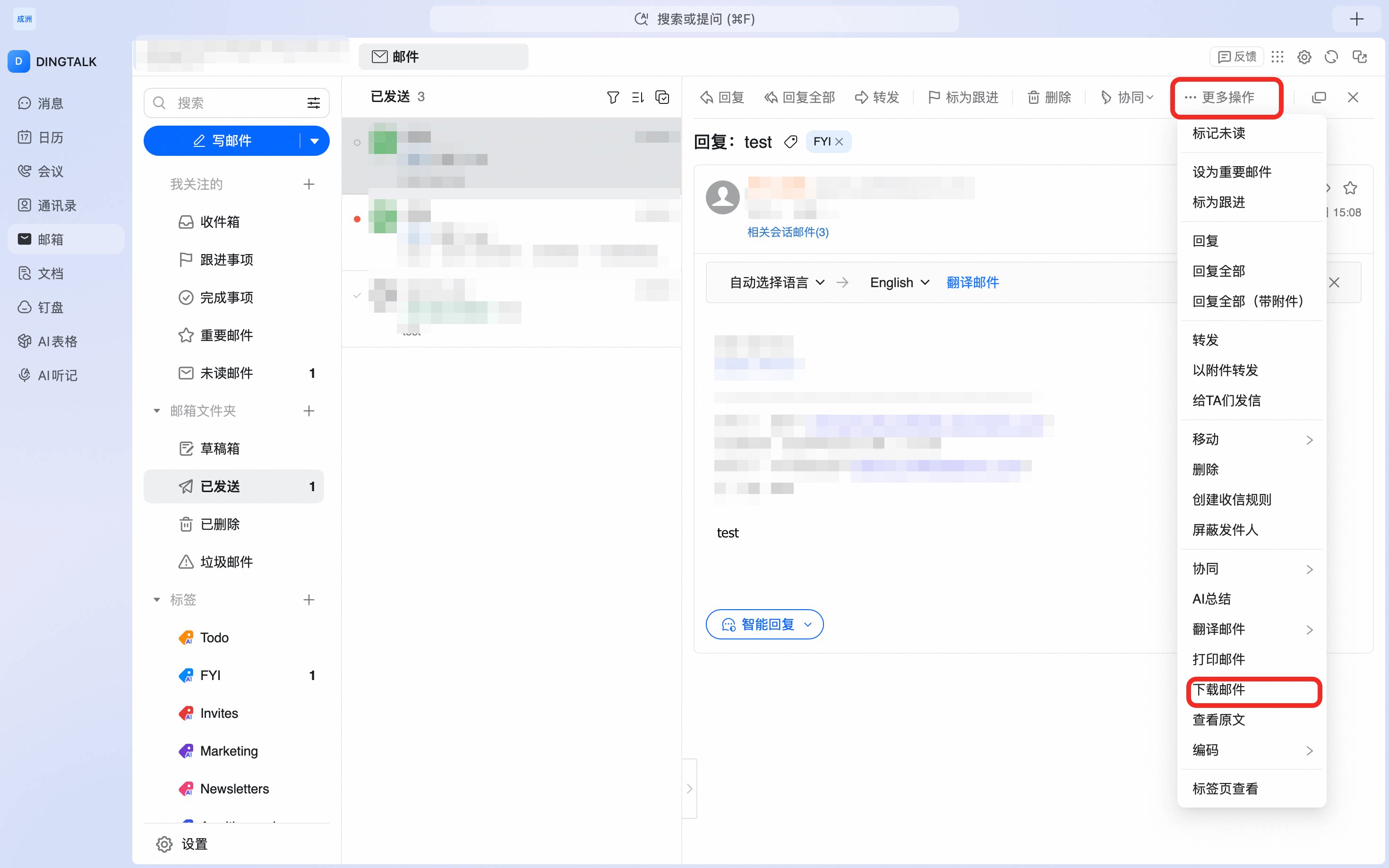The image size is (1389, 868).
Task: Select 打印邮件 in more actions menu
Action: tap(1219, 659)
